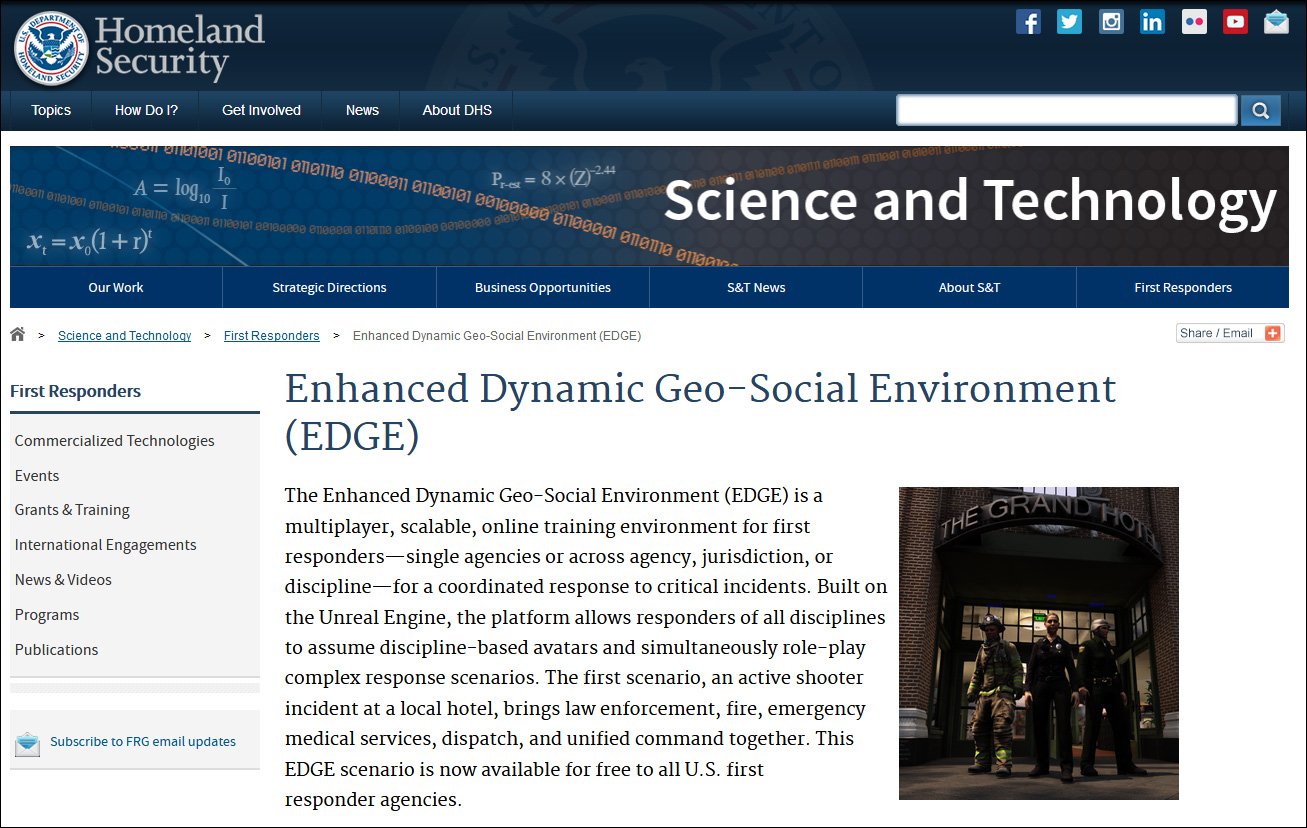Click the Homeland Security wordmark text
1307x828 pixels.
pyautogui.click(x=180, y=47)
